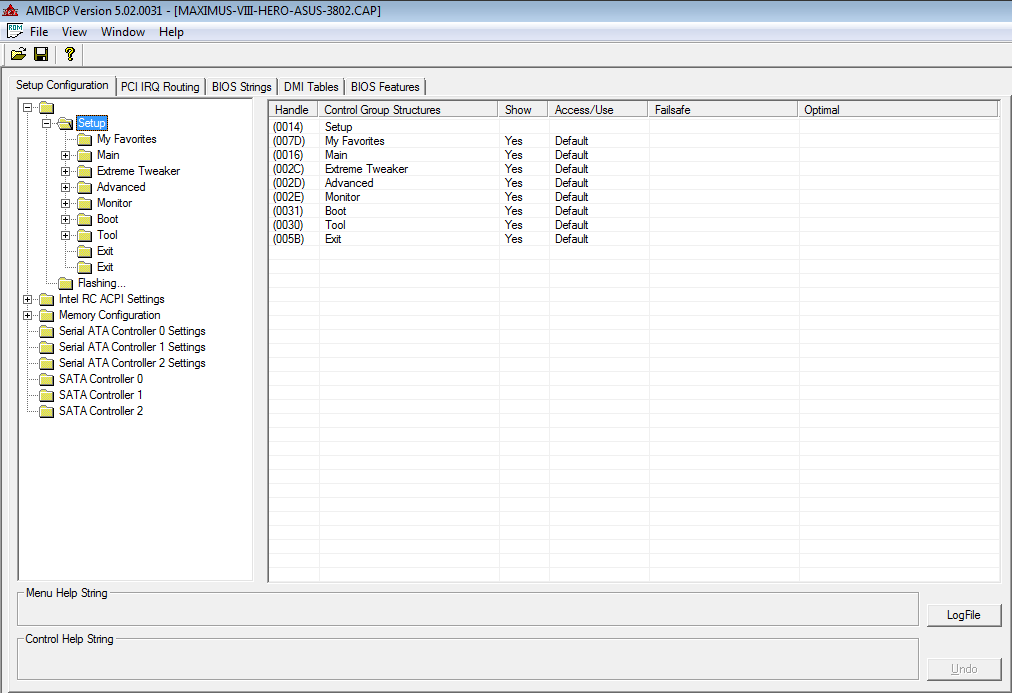The image size is (1012, 693).
Task: Click the My Favorites folder icon
Action: tap(84, 139)
